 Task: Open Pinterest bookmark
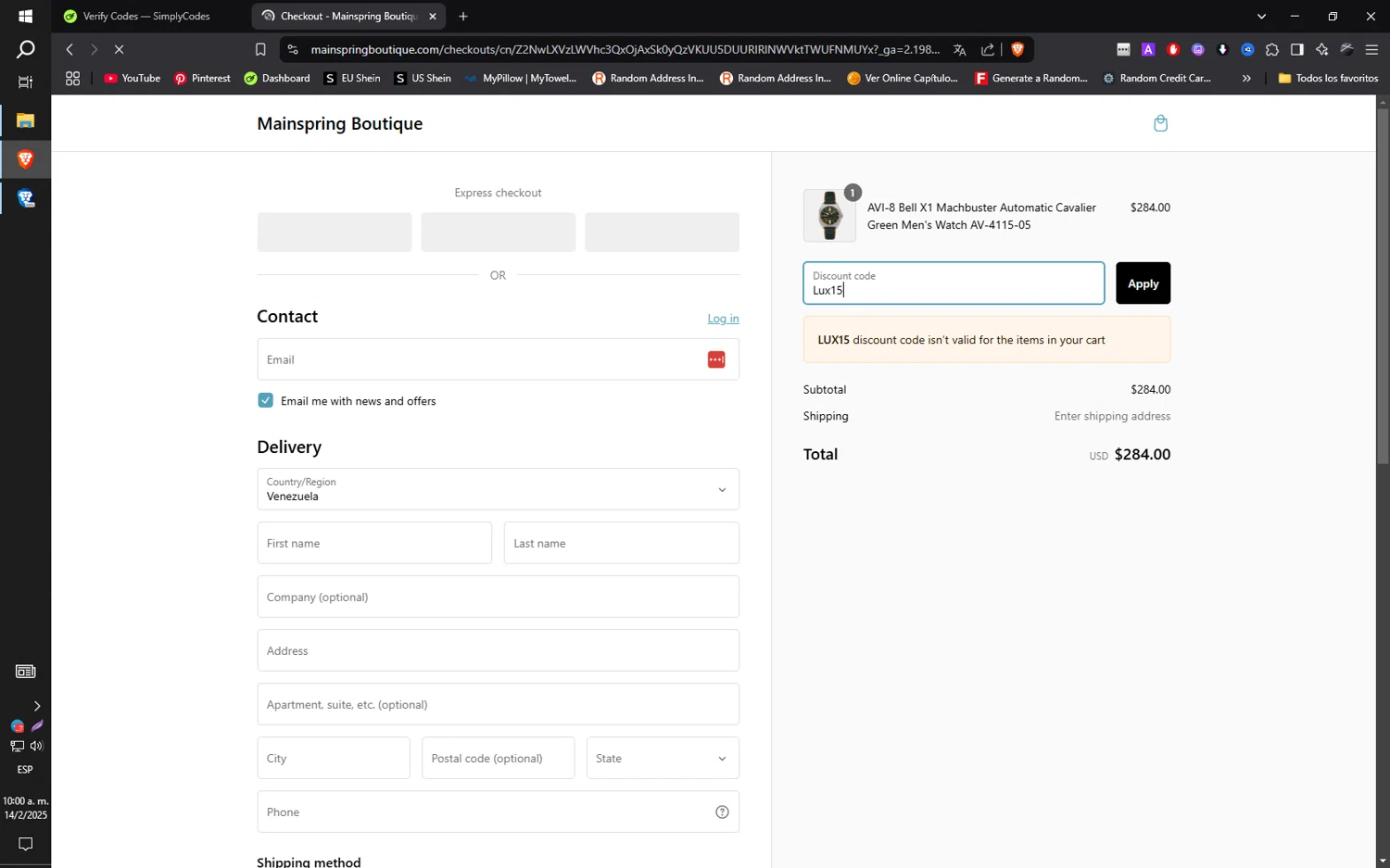[x=202, y=79]
